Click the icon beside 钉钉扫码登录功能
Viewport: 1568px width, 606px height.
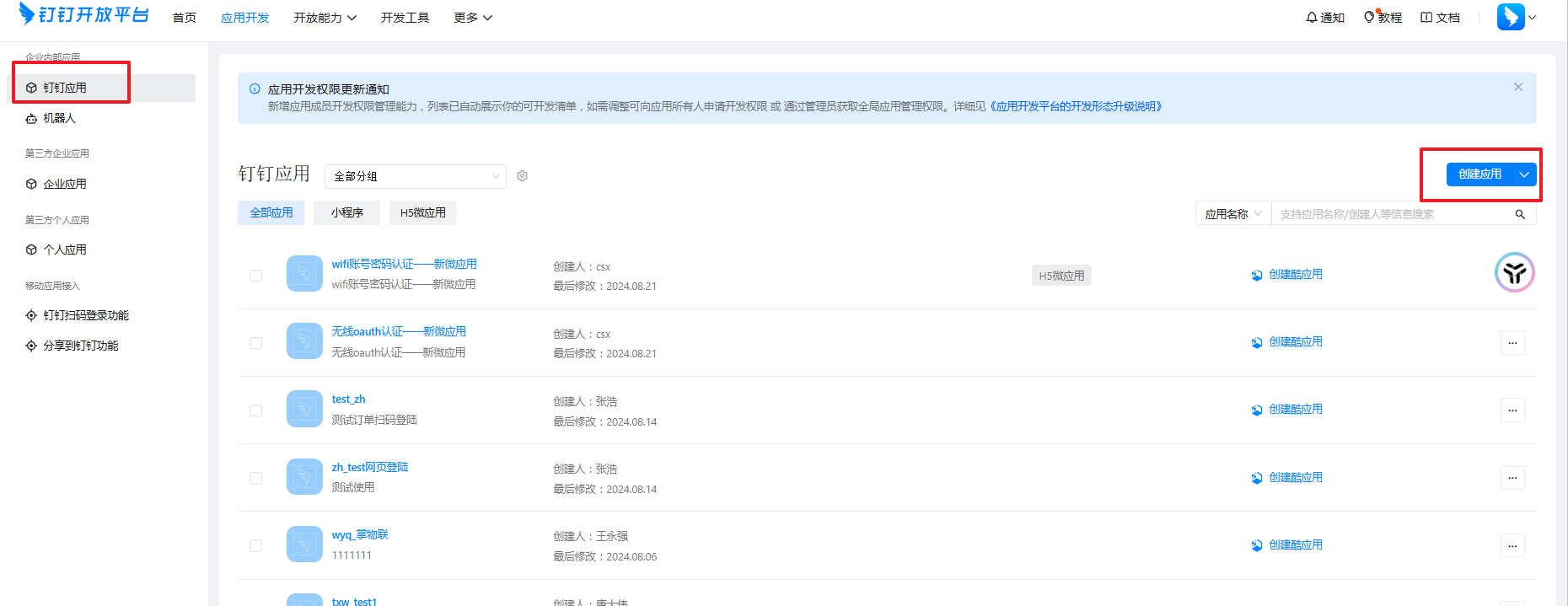pos(31,315)
